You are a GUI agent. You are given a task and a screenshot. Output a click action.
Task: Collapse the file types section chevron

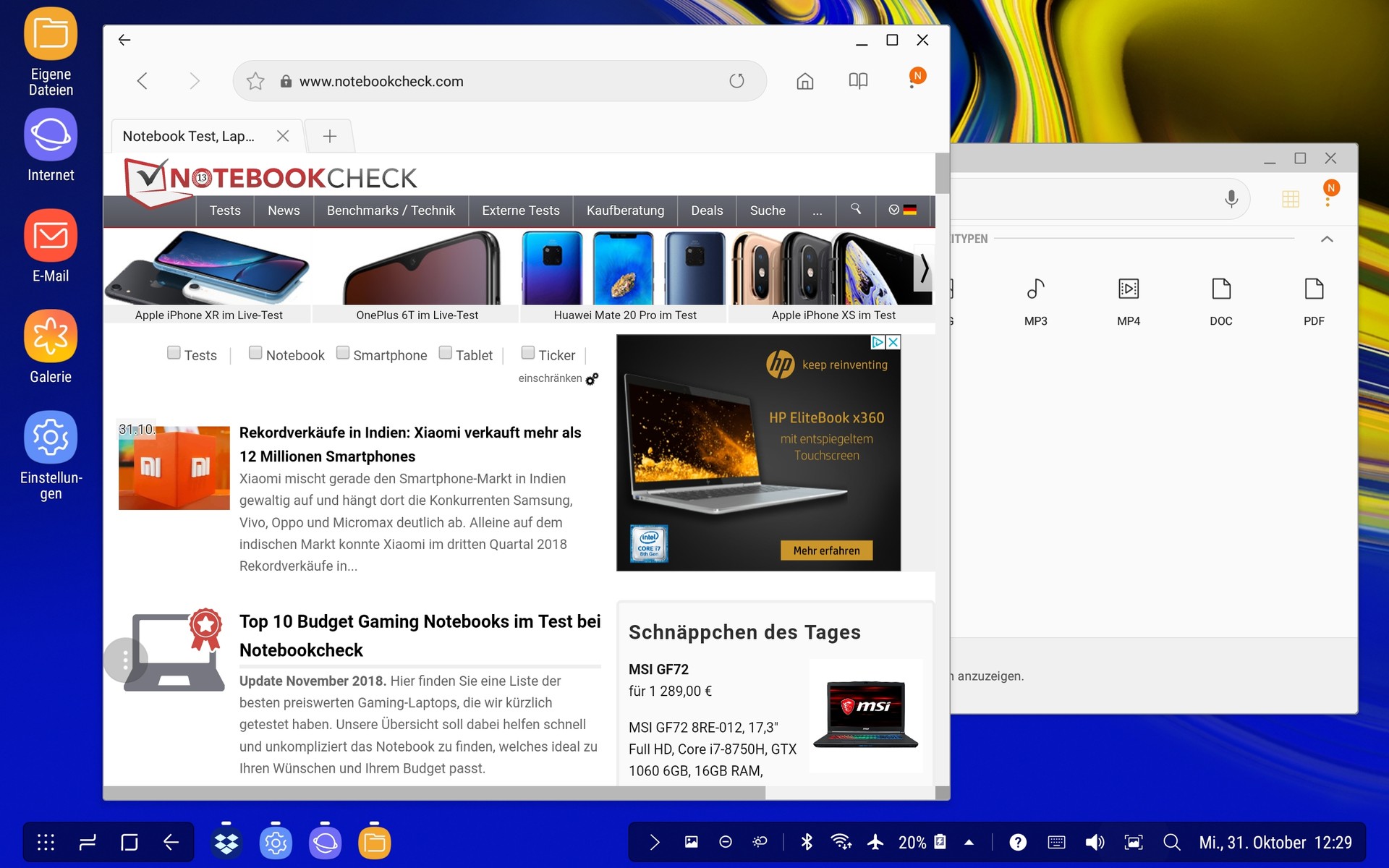tap(1327, 239)
